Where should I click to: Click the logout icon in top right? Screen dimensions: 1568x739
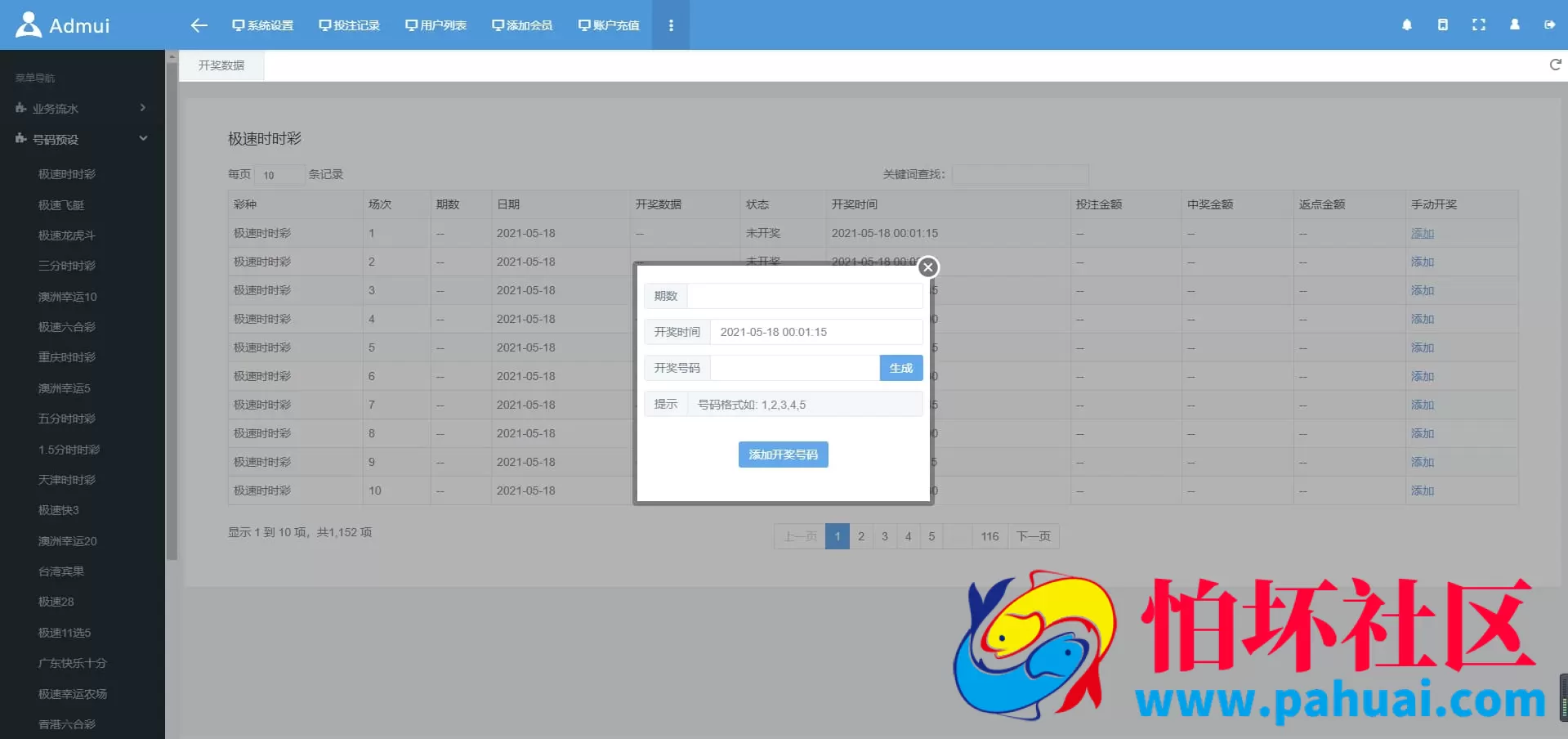[1549, 25]
